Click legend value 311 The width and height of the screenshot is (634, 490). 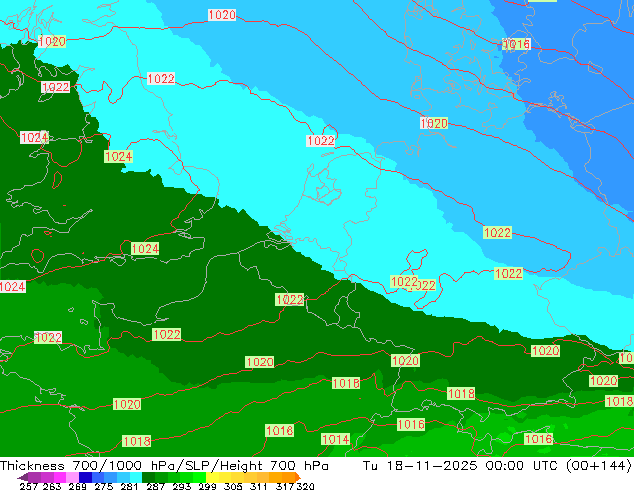(259, 486)
